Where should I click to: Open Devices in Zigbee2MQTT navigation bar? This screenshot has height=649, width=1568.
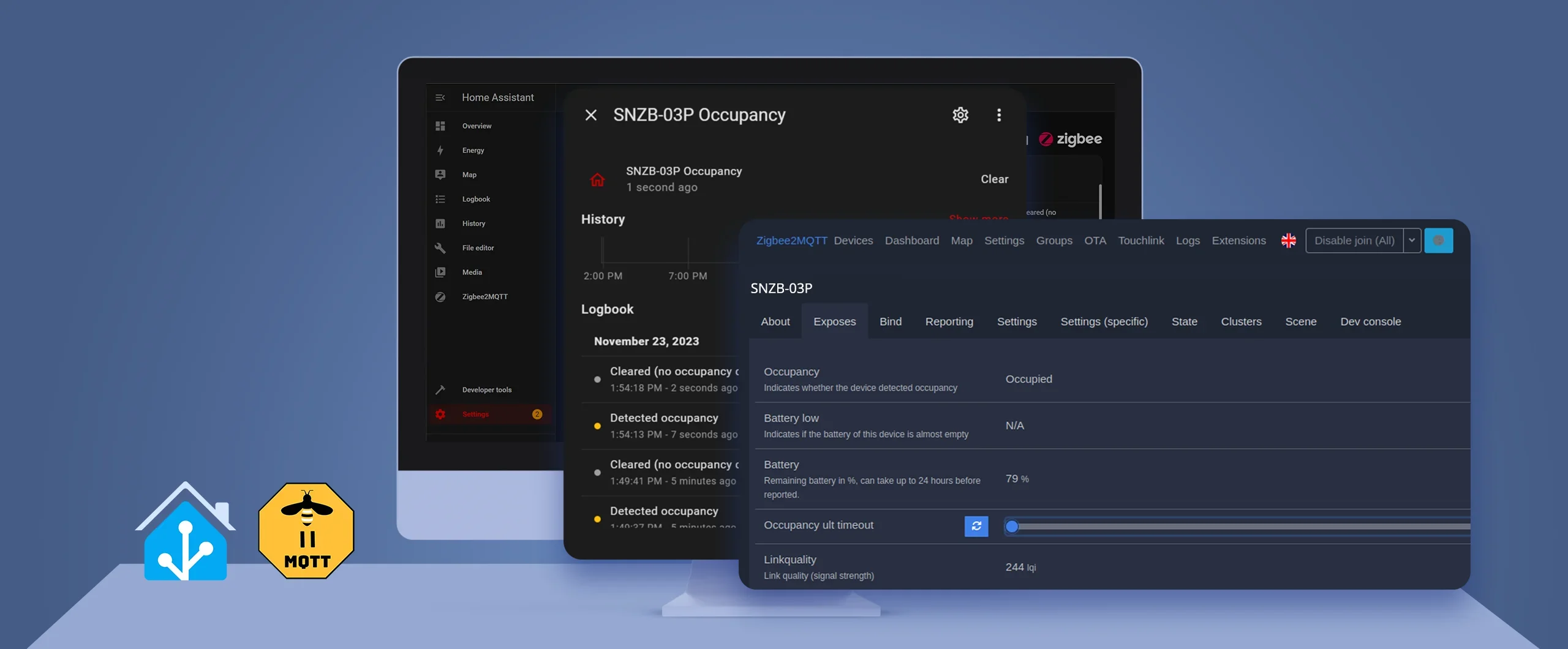tap(853, 241)
